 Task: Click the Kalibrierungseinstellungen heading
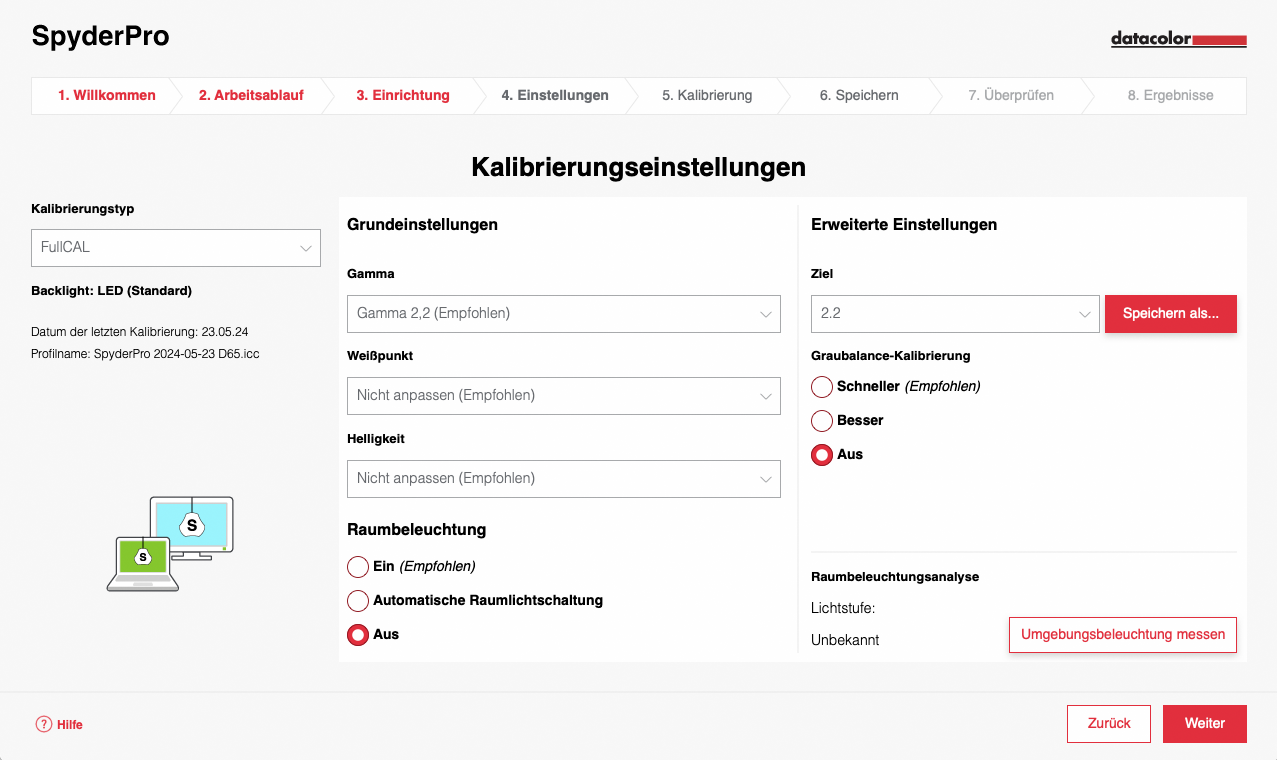coord(638,167)
